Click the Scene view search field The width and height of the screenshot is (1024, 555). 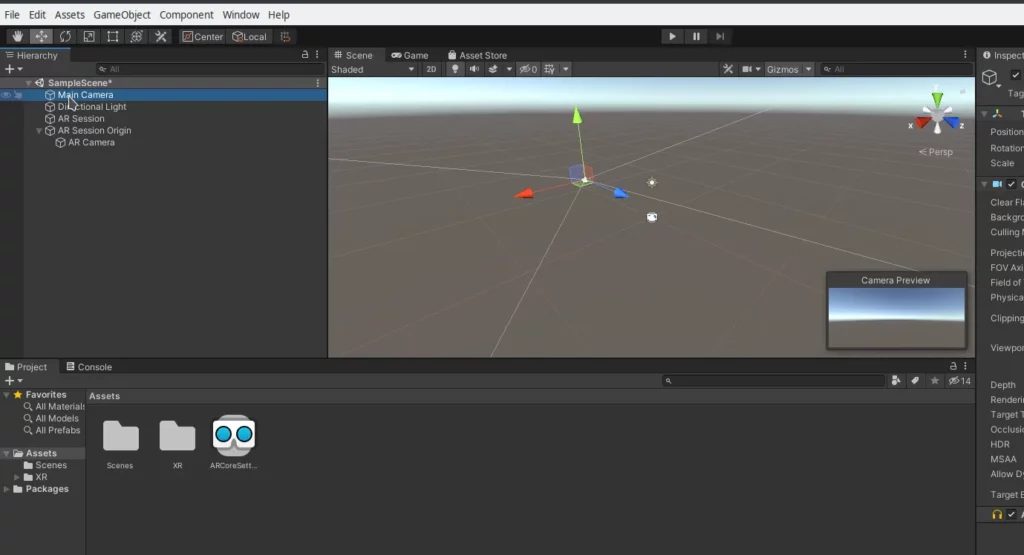point(895,69)
